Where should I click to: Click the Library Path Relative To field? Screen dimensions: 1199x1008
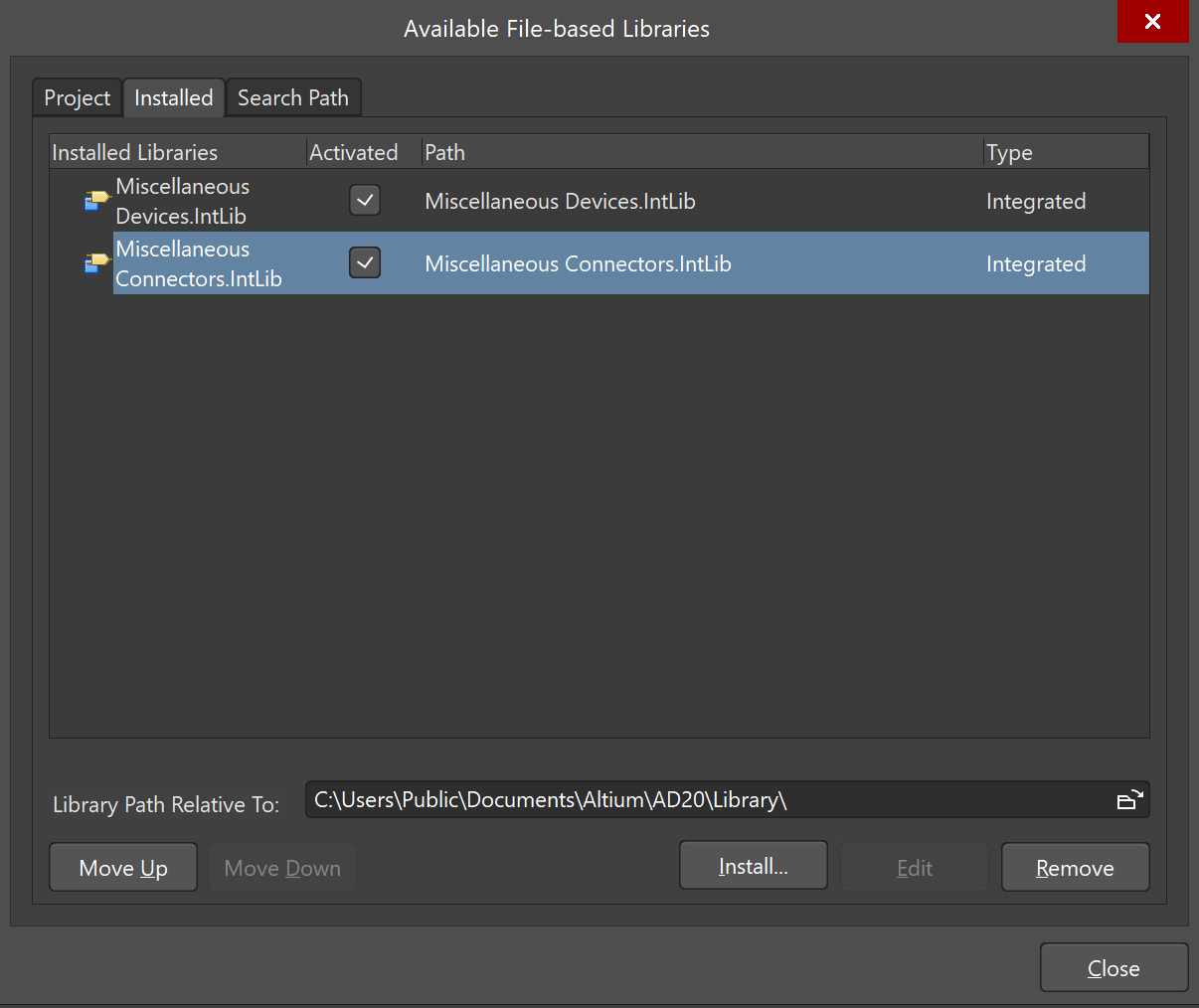(x=727, y=800)
